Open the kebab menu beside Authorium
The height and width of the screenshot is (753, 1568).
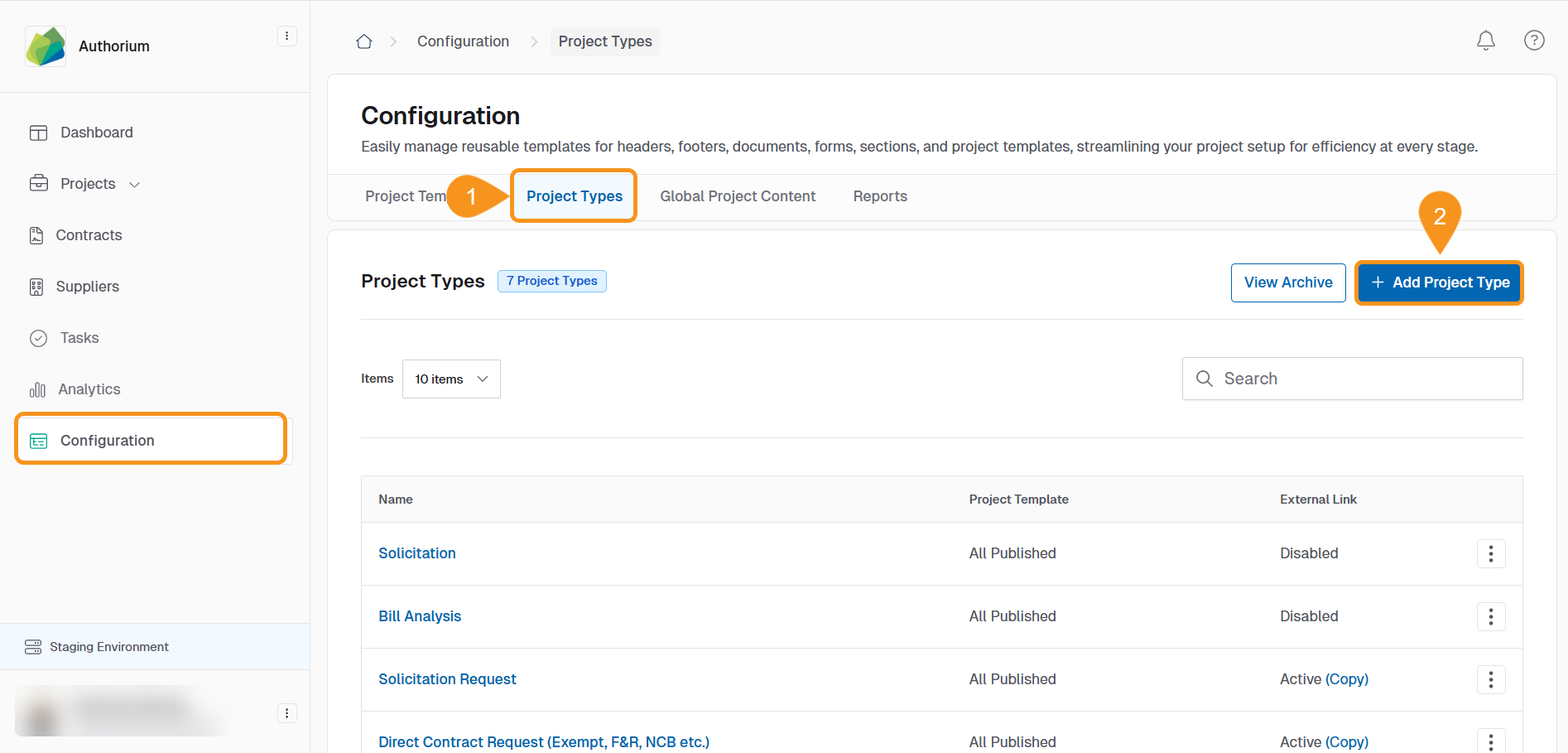[x=286, y=36]
